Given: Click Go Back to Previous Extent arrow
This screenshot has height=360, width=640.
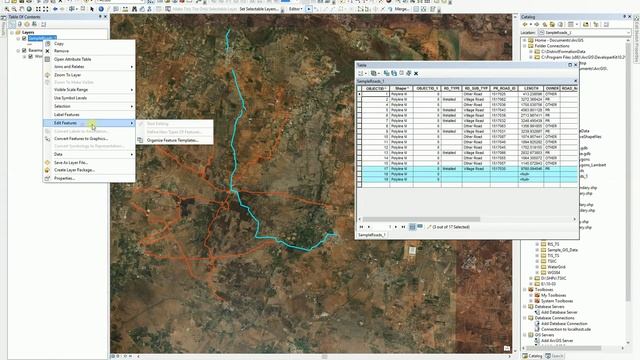Looking at the screenshot, I should [56, 9].
